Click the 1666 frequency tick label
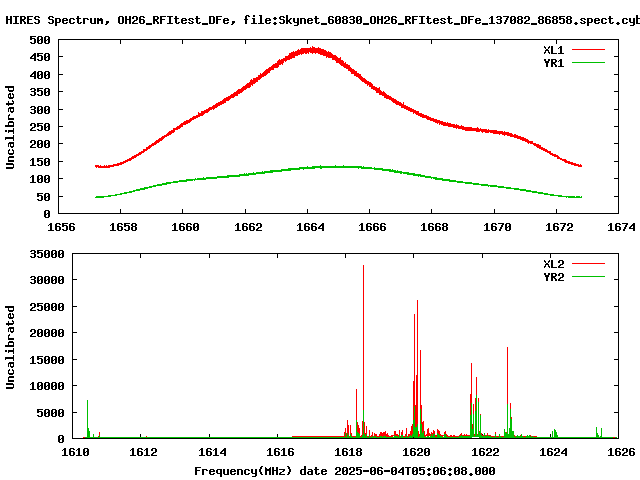640x480 pixels. pyautogui.click(x=372, y=227)
